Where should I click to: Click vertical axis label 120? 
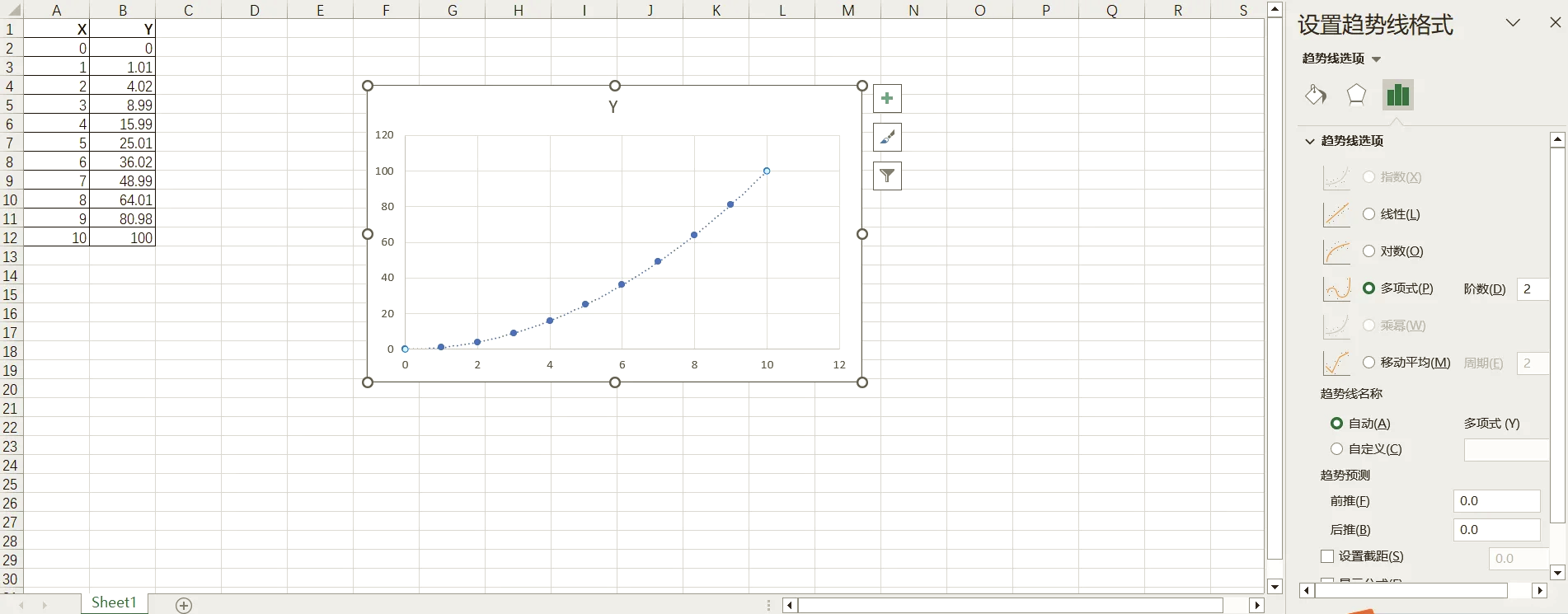(x=384, y=135)
